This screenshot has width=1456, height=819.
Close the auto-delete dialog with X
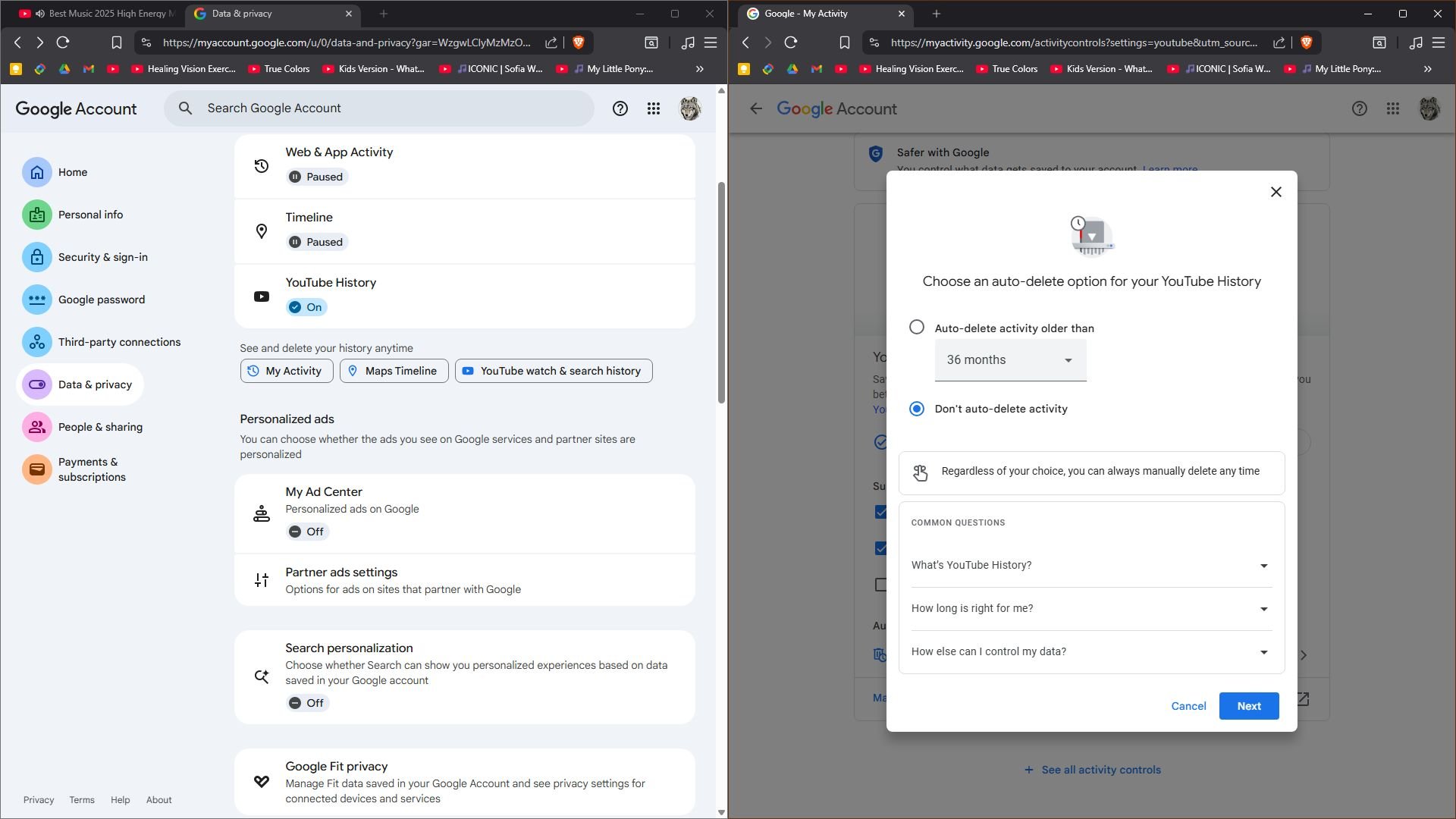click(1276, 192)
